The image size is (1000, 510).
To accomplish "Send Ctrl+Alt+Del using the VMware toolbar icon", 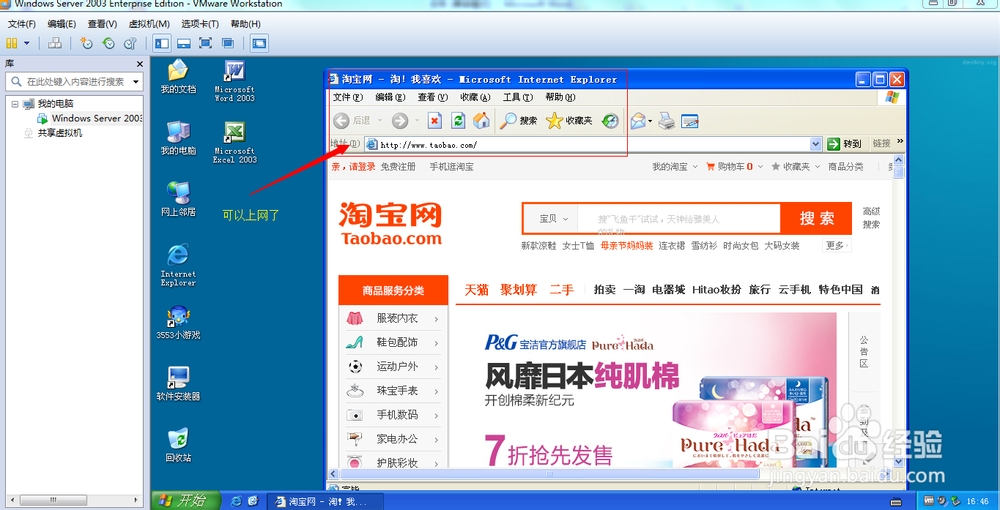I will click(55, 43).
